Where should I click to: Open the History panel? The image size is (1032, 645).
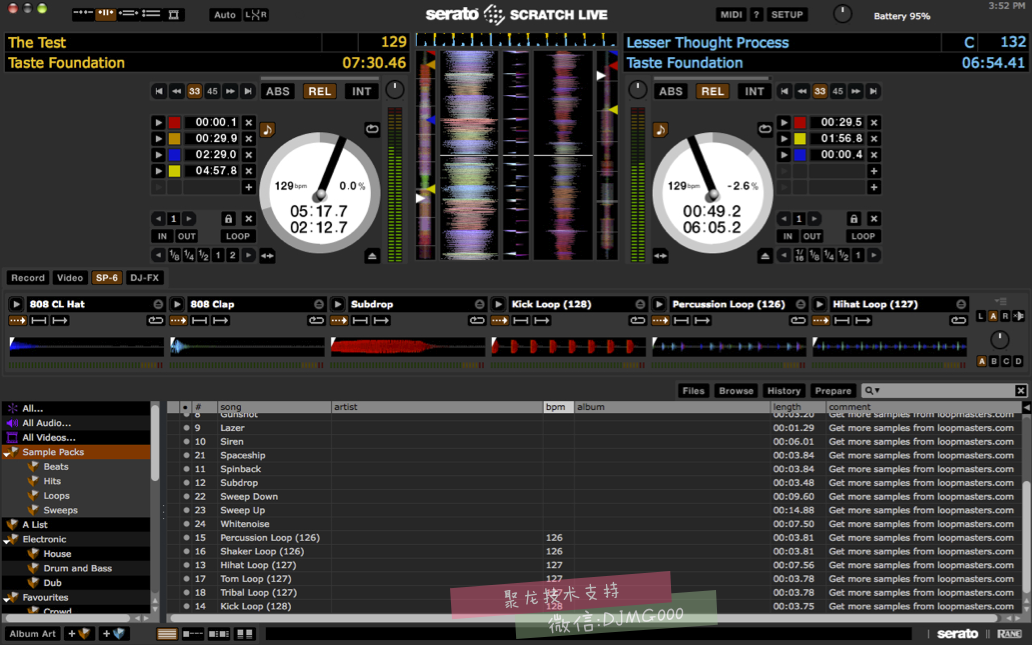(x=784, y=391)
